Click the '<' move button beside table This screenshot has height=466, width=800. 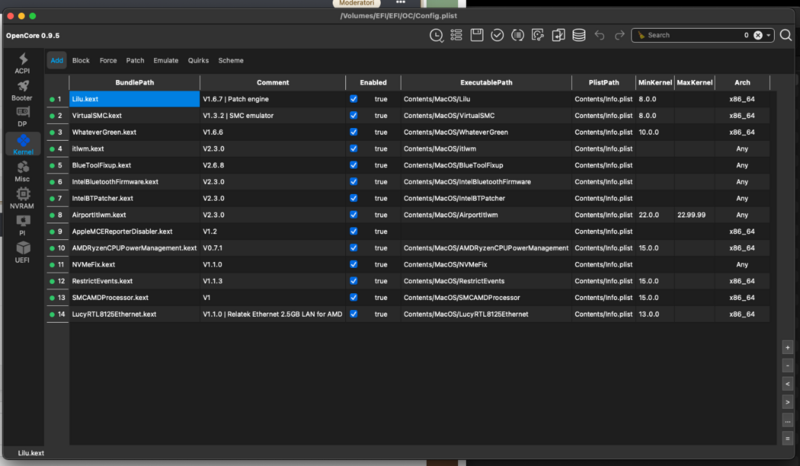tap(787, 384)
